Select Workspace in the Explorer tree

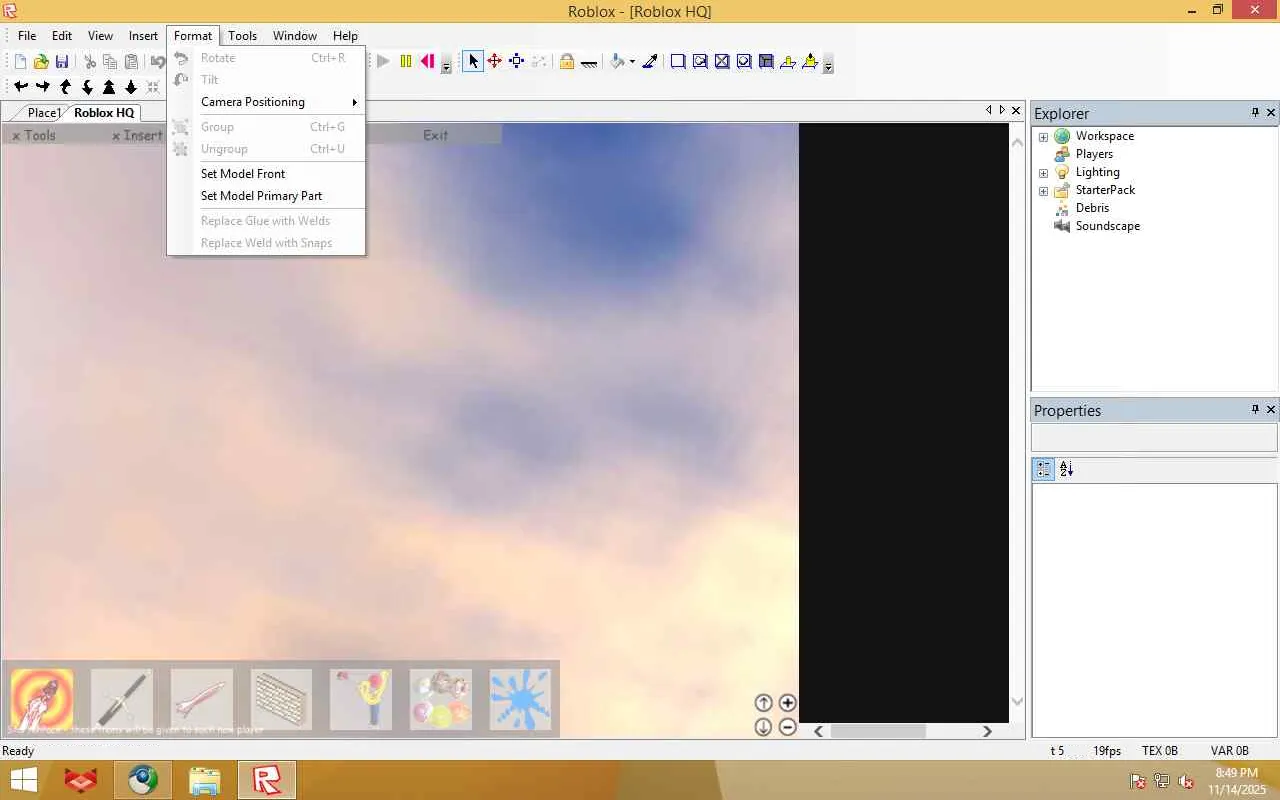click(x=1104, y=136)
